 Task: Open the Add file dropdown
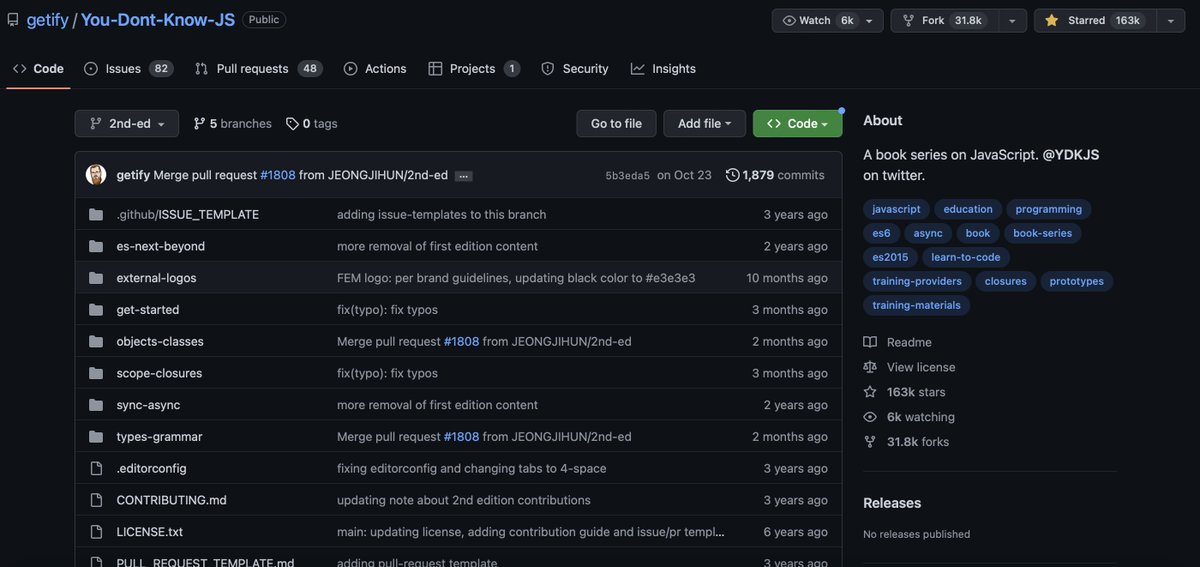(704, 124)
